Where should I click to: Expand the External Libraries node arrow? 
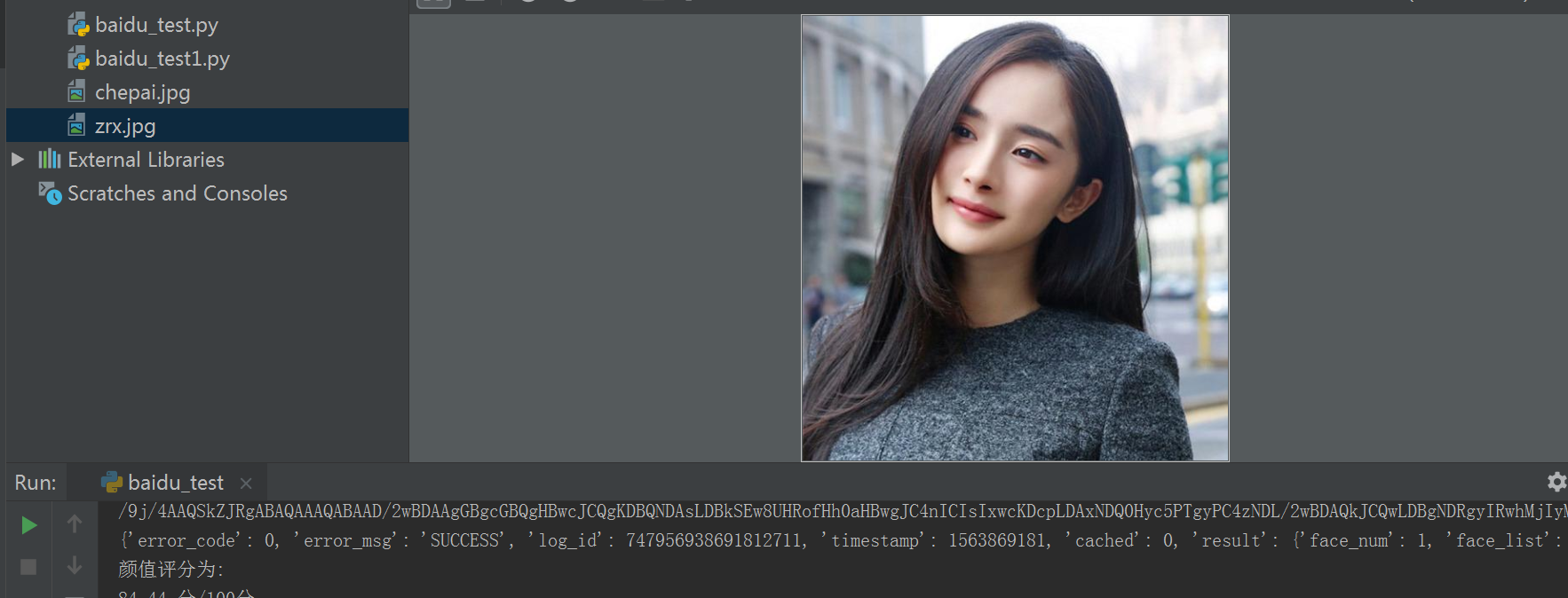(17, 160)
